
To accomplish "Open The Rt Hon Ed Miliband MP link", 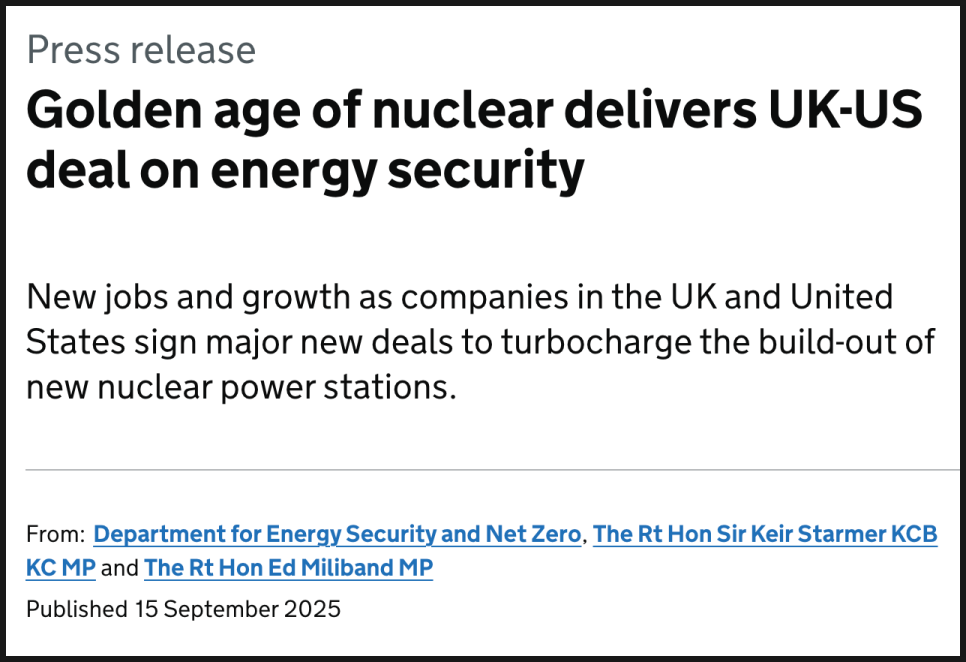I will click(288, 567).
